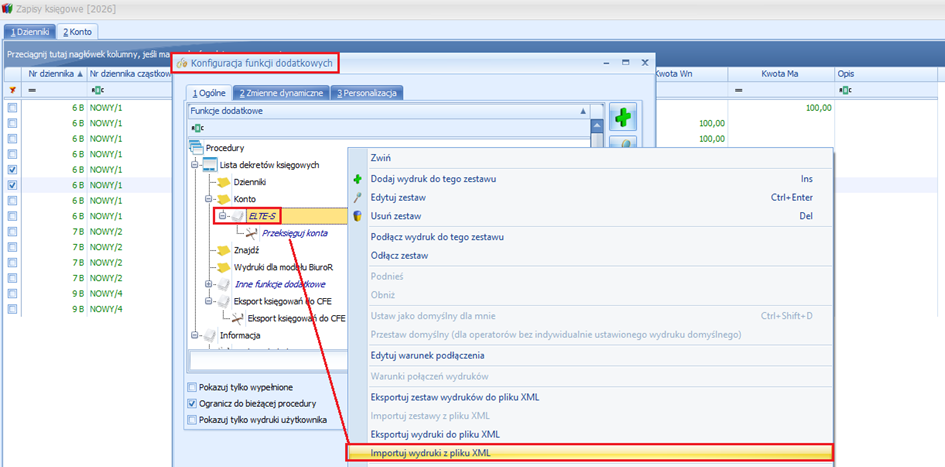This screenshot has height=467, width=945.
Task: Open the 3 Personalizacja tab
Action: (367, 93)
